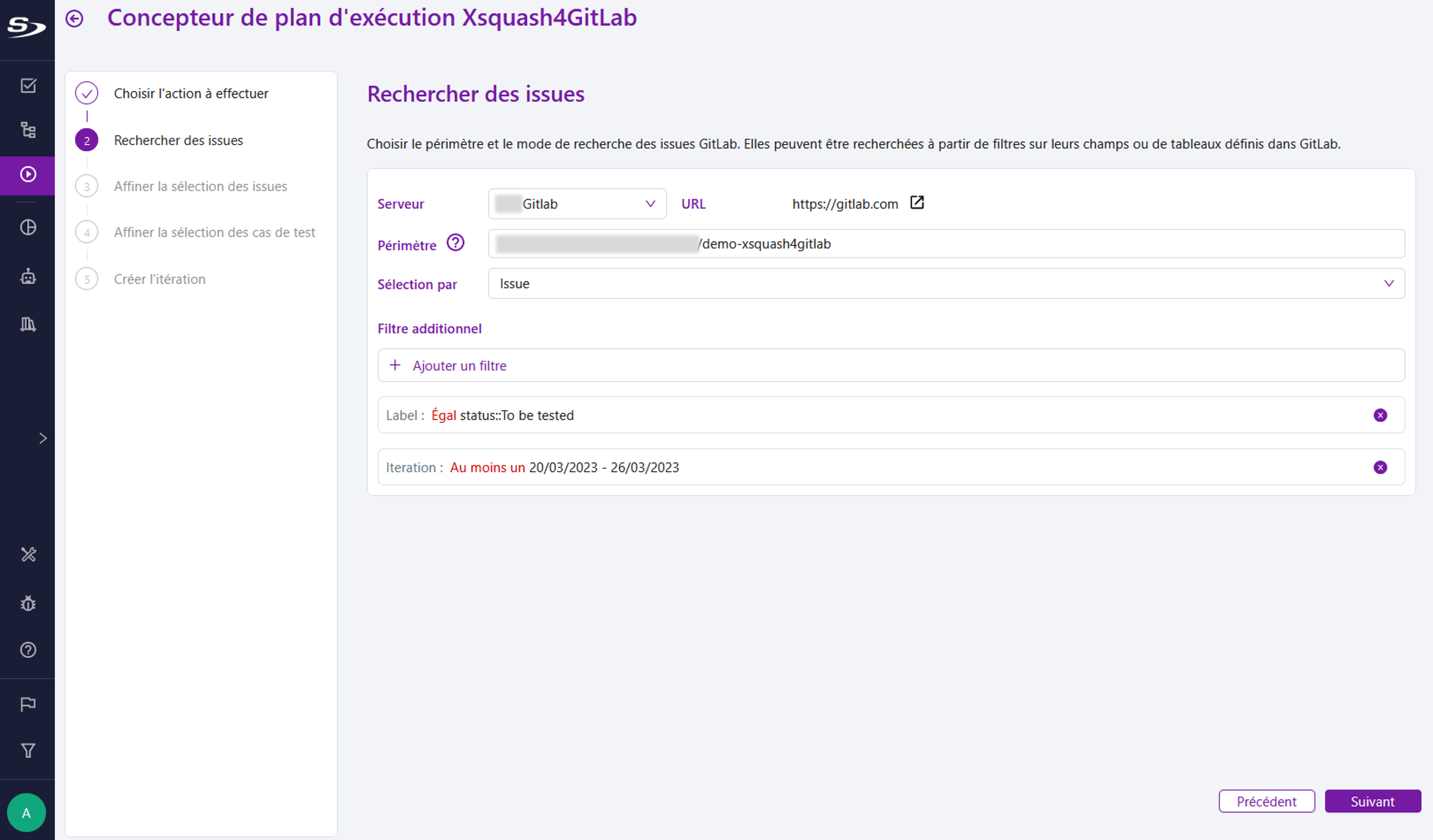The width and height of the screenshot is (1433, 840).
Task: Click the active campaigns play icon
Action: click(27, 175)
